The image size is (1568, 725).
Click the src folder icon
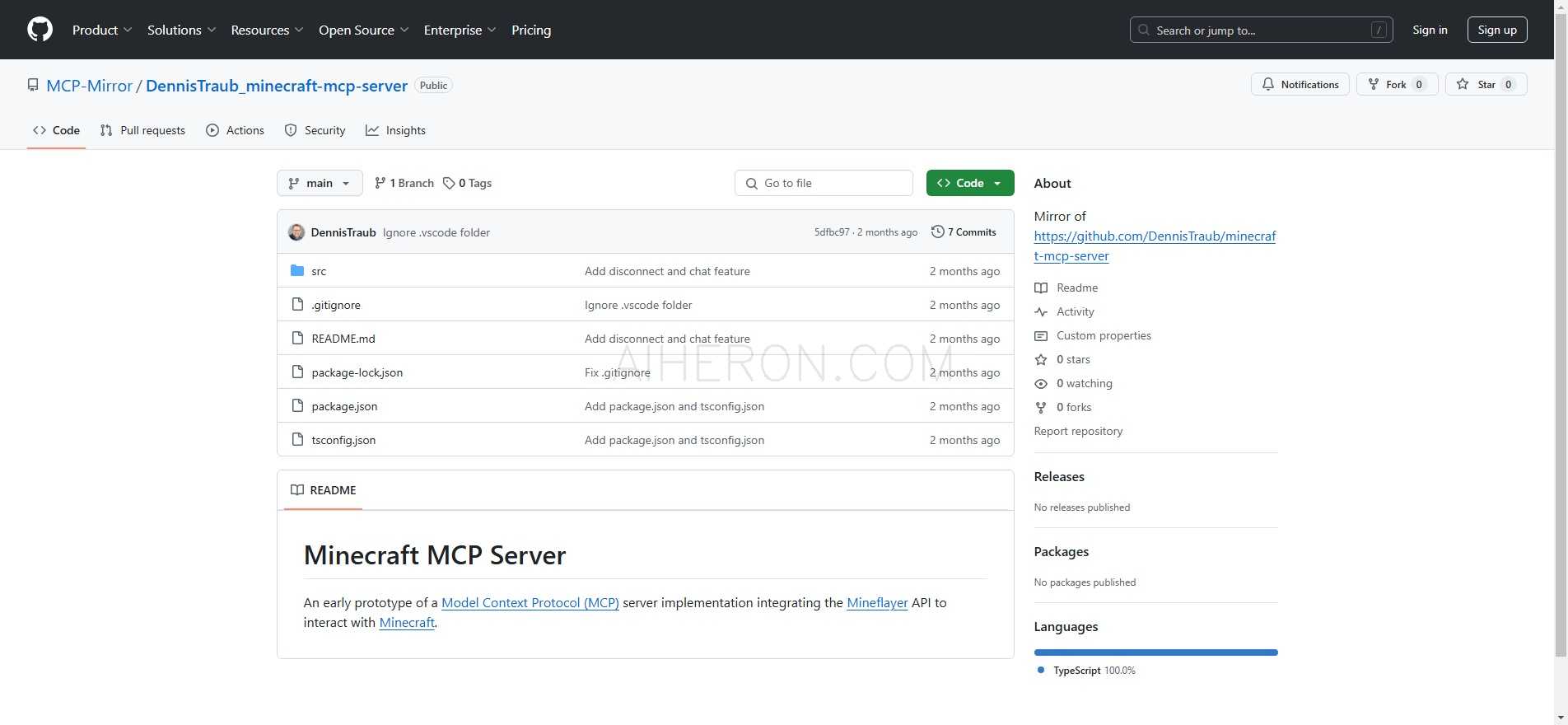[297, 270]
